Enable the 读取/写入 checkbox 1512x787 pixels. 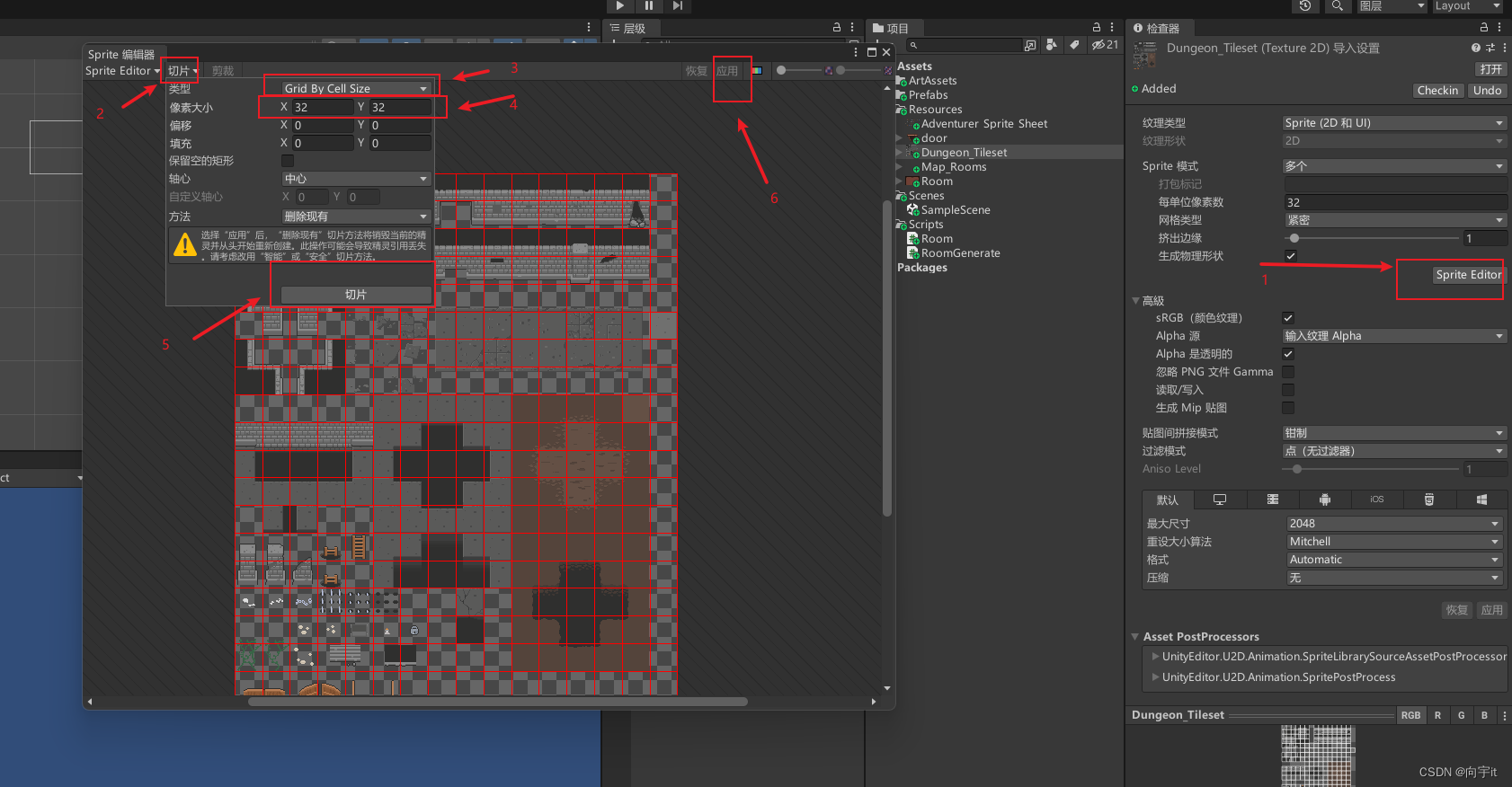[1288, 390]
